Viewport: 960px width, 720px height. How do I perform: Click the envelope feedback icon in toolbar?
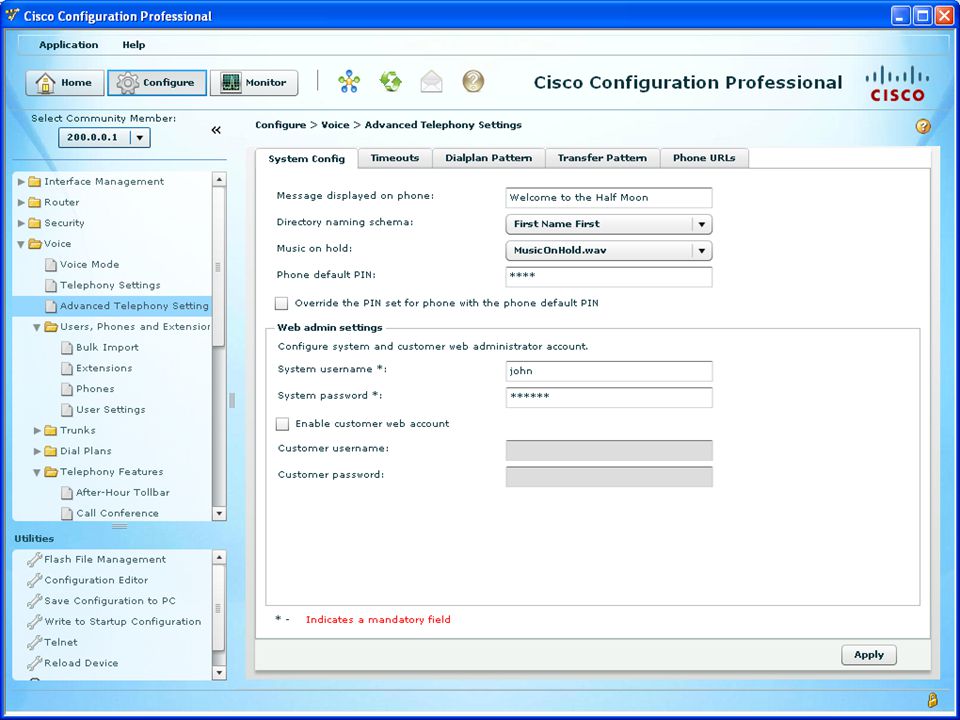click(x=432, y=81)
